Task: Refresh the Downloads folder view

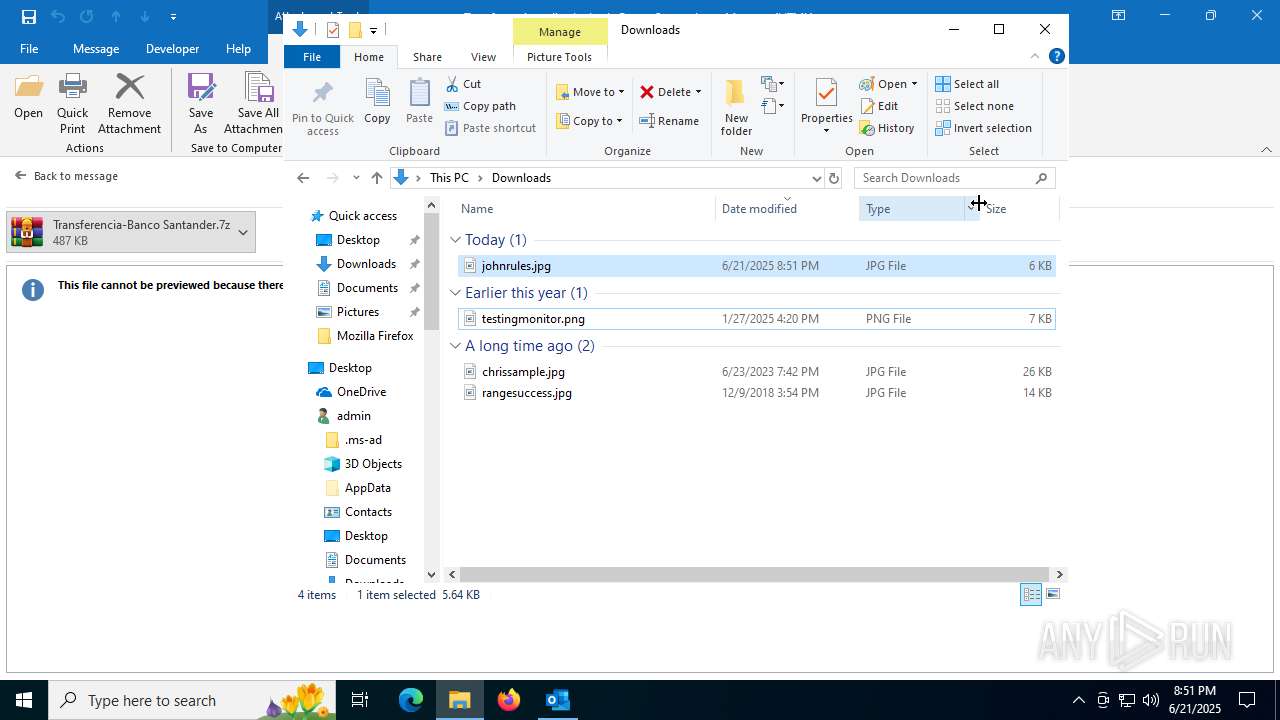Action: coord(834,178)
